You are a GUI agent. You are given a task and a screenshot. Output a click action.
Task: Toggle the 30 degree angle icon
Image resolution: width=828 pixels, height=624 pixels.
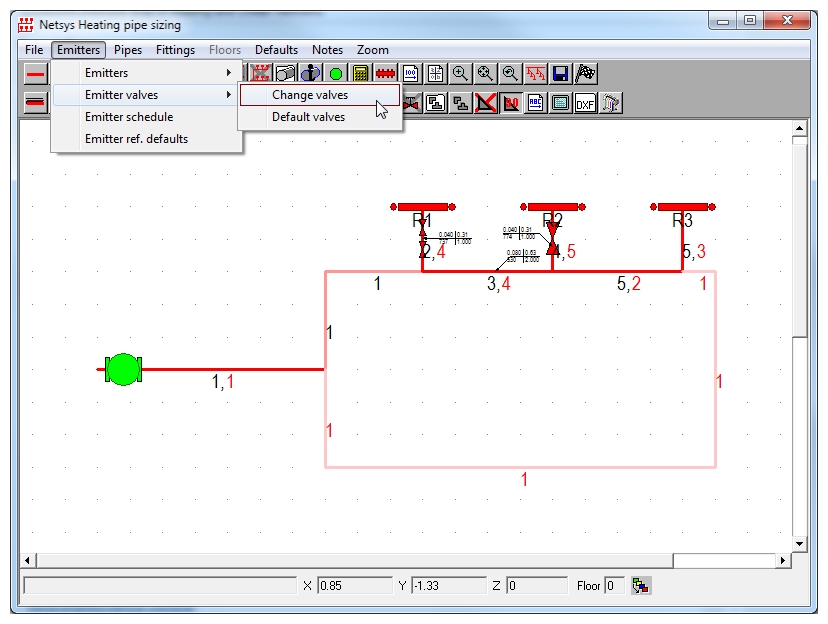(510, 103)
